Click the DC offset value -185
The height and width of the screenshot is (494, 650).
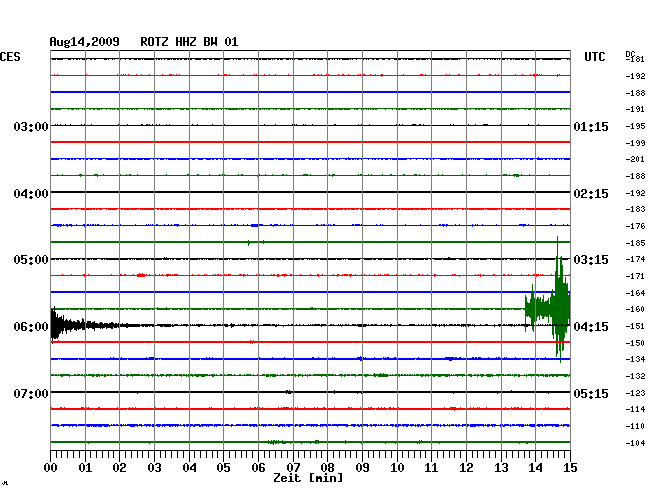(635, 243)
